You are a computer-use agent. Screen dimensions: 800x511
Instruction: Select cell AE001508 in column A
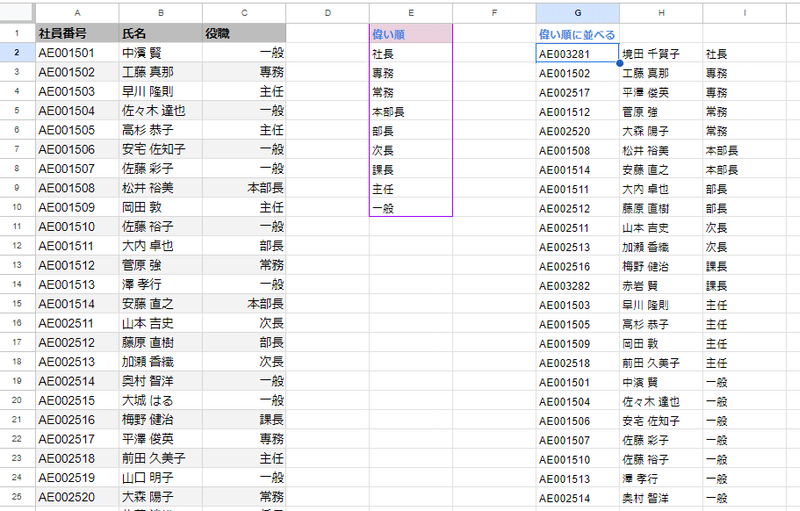click(77, 188)
